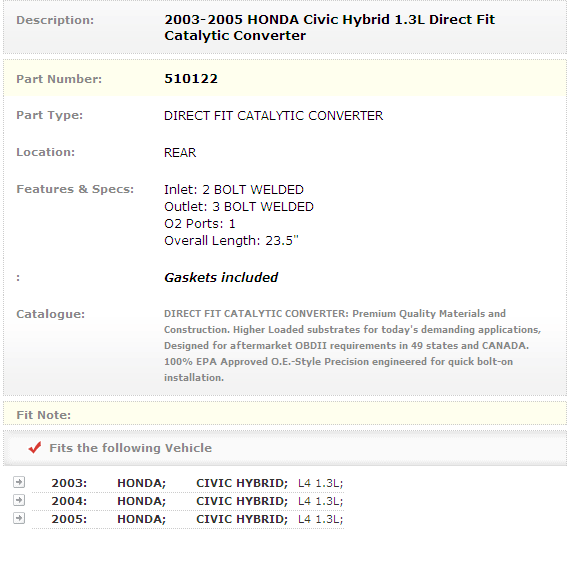Click the Fits the following Vehicle header
The height and width of the screenshot is (573, 570).
click(x=130, y=448)
